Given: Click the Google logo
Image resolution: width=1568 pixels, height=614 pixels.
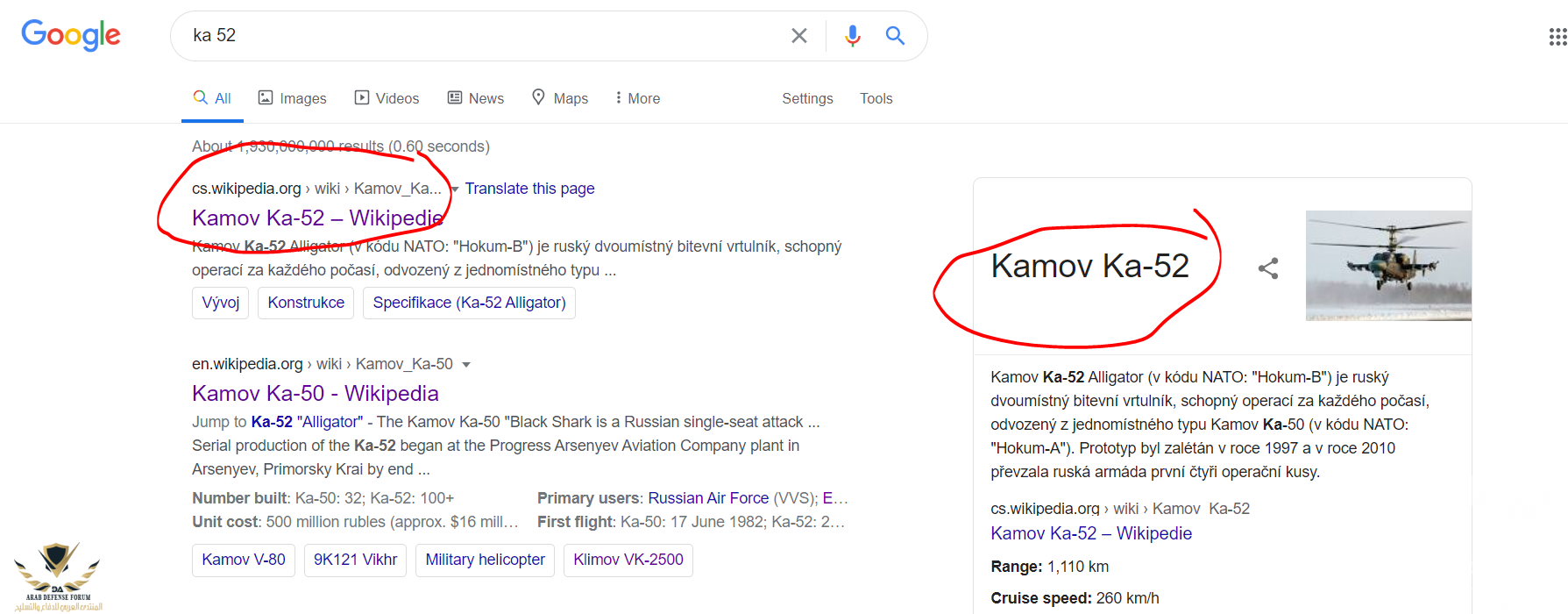Looking at the screenshot, I should (71, 35).
